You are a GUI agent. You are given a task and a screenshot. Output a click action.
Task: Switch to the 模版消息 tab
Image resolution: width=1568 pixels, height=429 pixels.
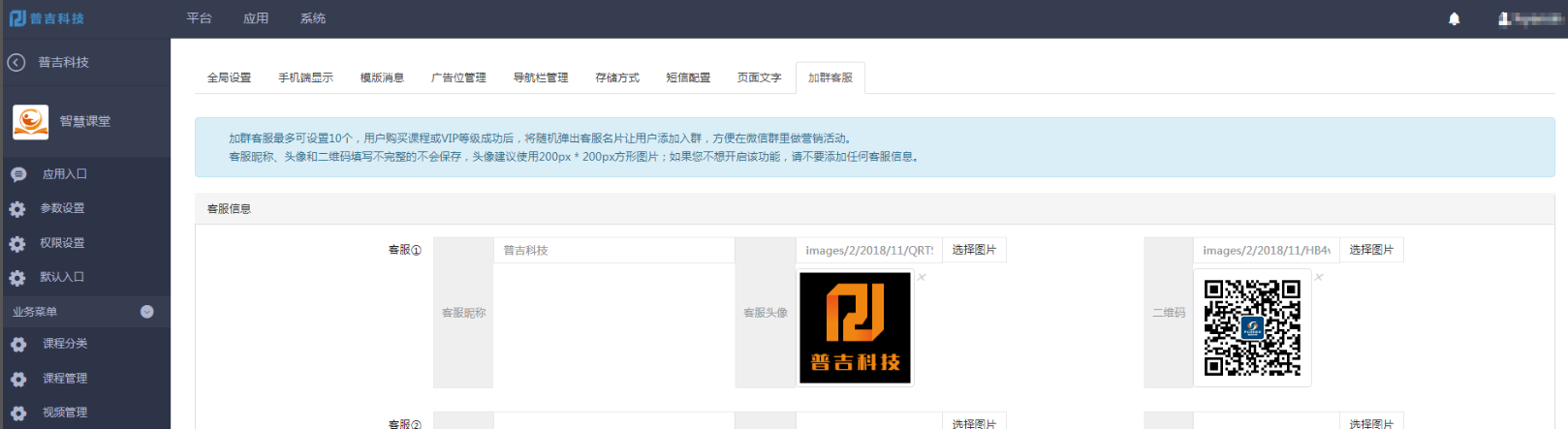click(x=382, y=77)
